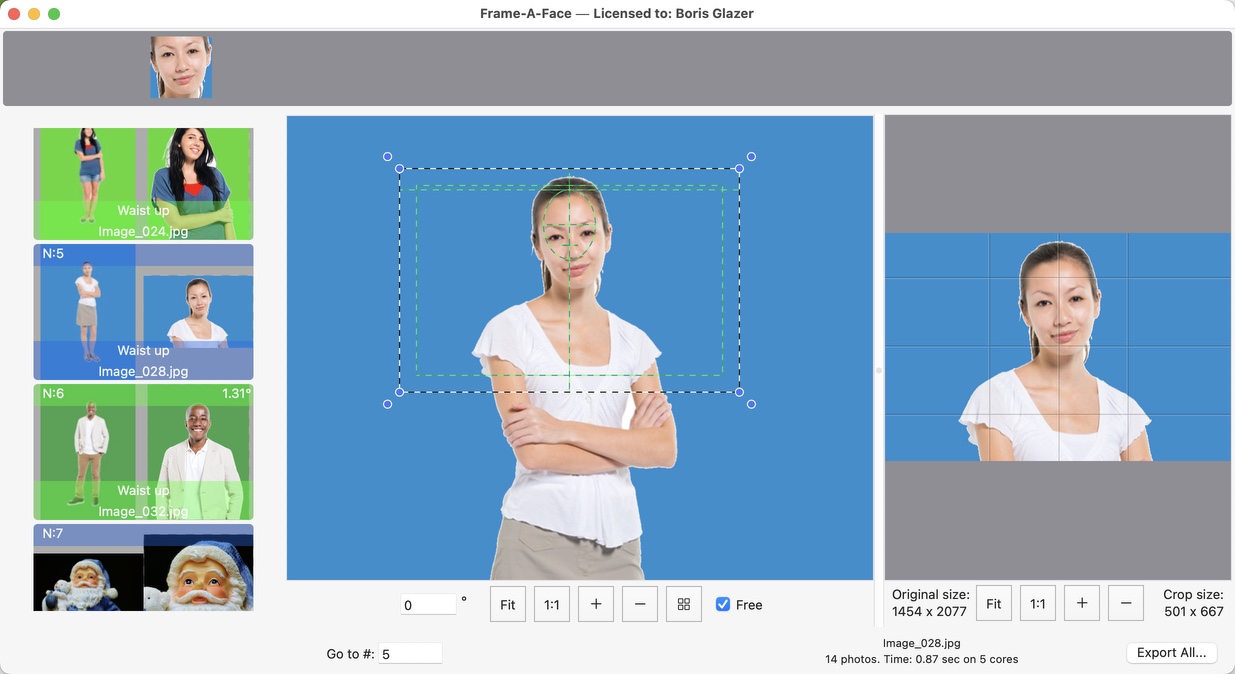This screenshot has width=1235, height=674.
Task: Click the Export All button
Action: [x=1171, y=652]
